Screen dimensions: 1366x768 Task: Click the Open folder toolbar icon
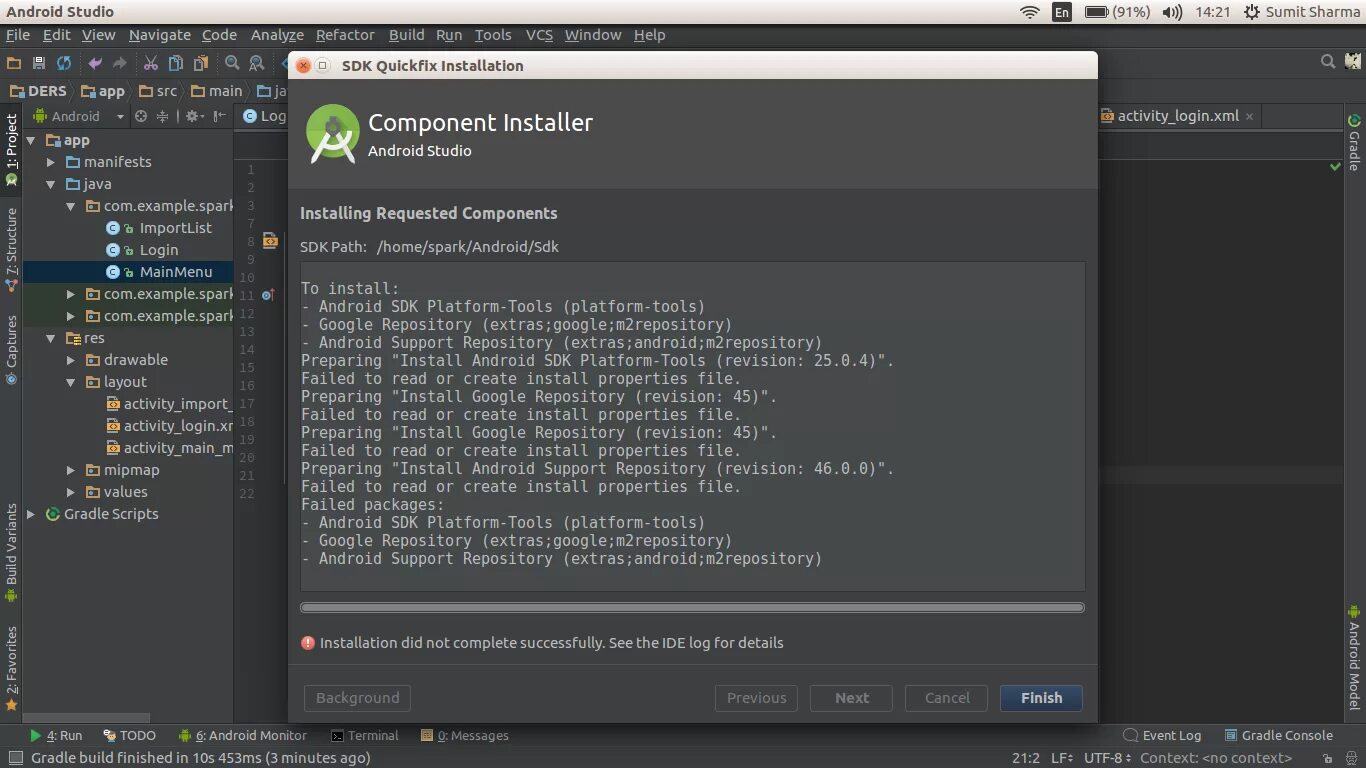click(x=14, y=63)
